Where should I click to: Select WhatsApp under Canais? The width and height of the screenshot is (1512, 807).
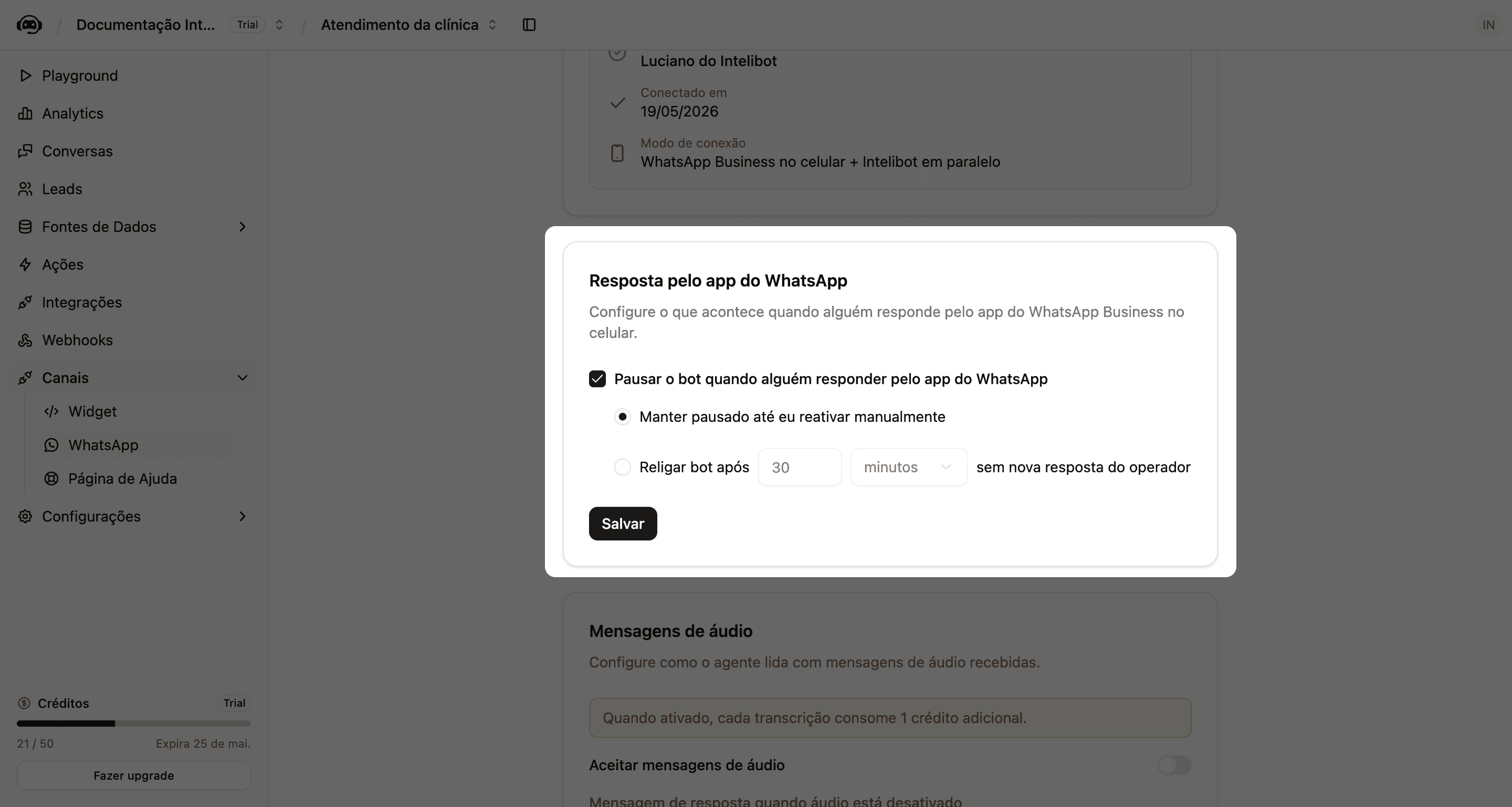[134, 445]
